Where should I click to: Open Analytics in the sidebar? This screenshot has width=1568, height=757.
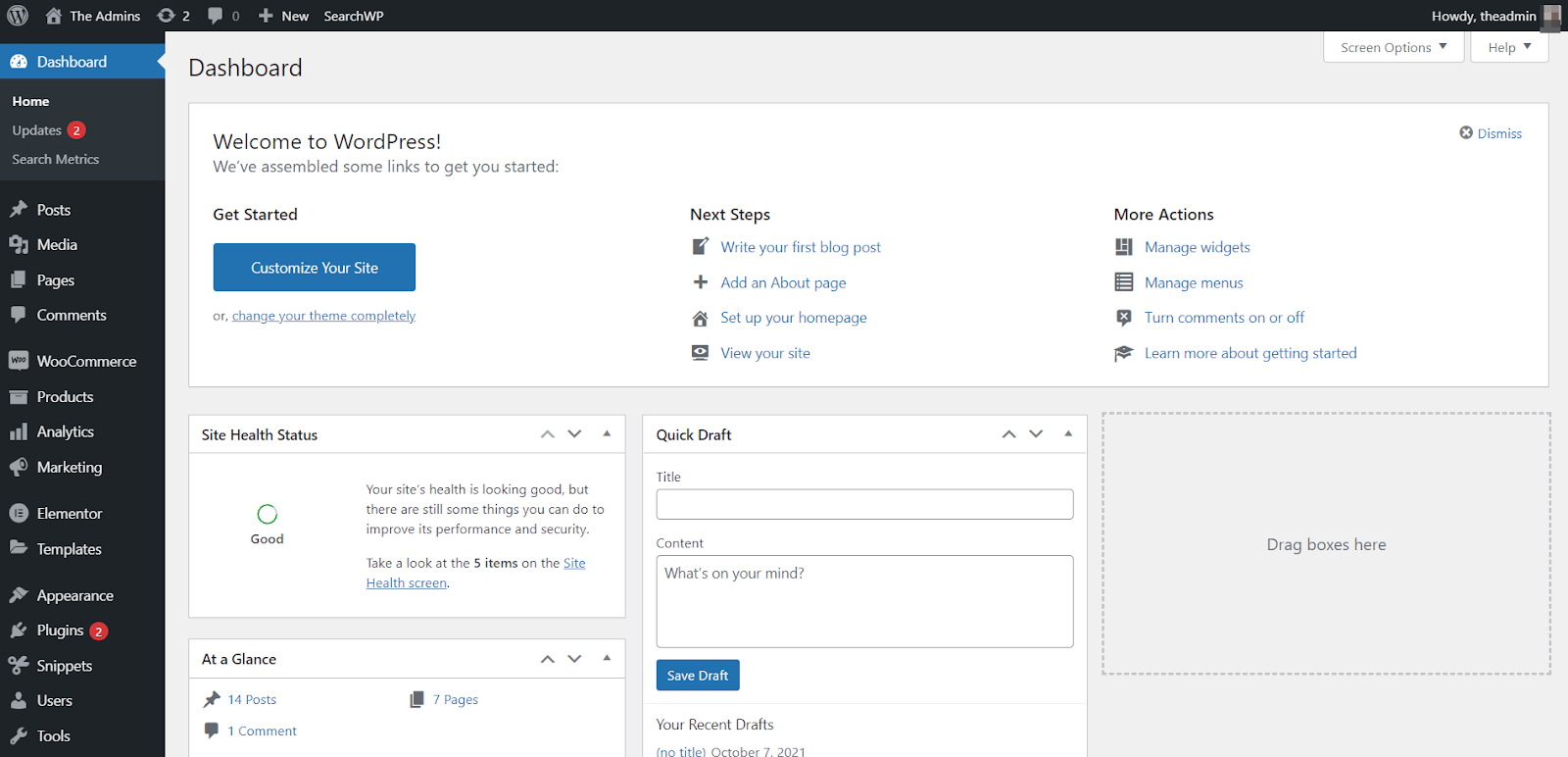point(65,431)
